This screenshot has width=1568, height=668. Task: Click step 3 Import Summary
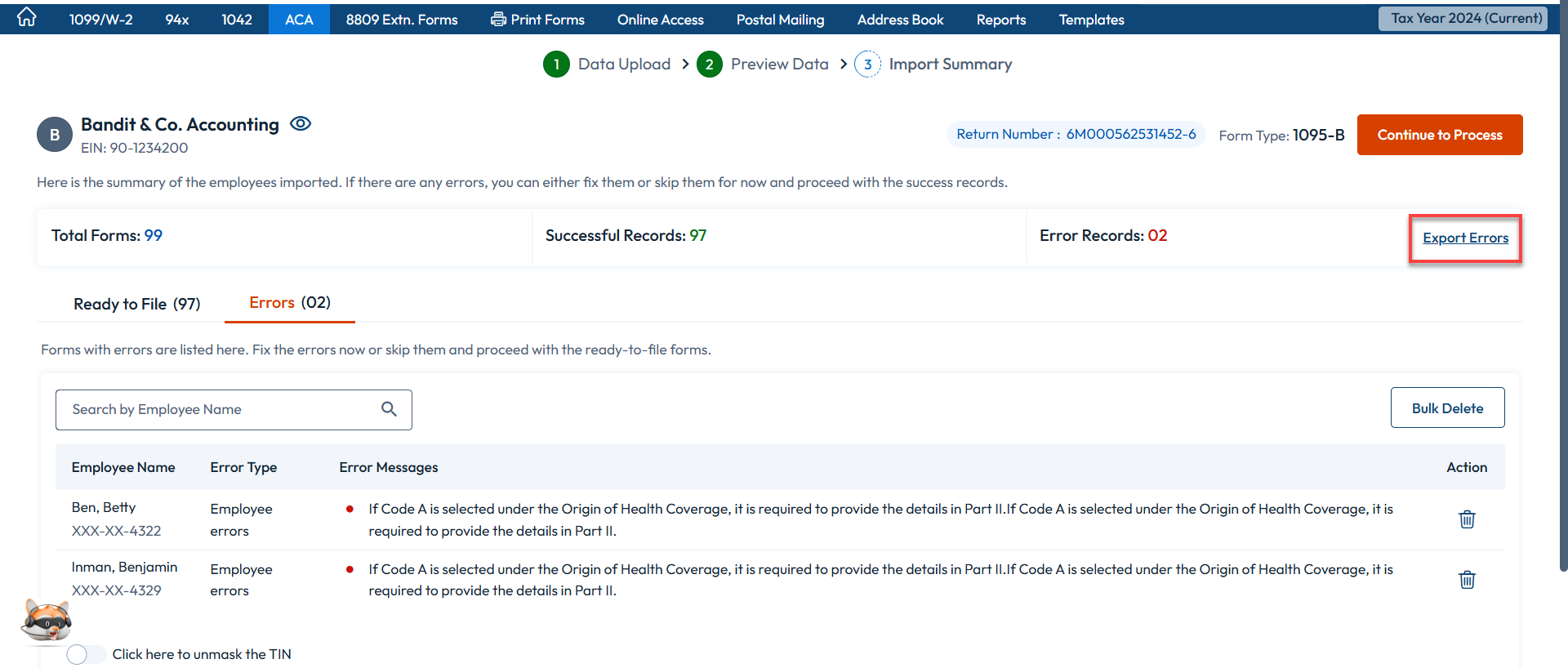click(x=933, y=64)
